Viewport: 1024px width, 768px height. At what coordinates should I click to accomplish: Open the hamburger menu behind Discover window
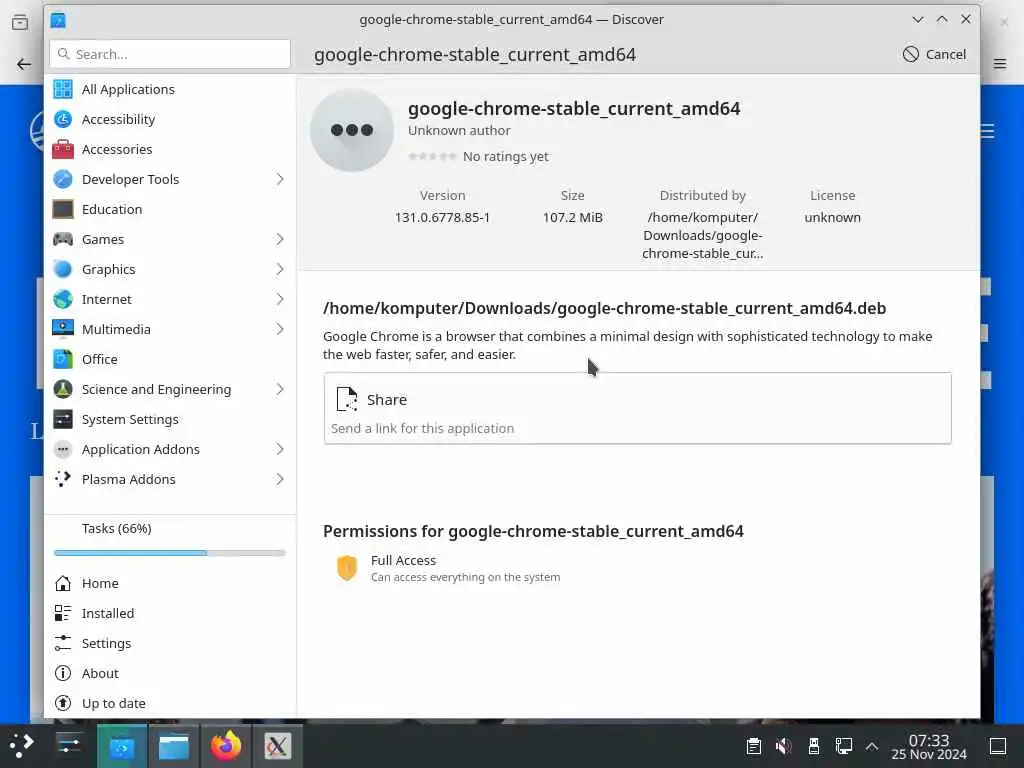[x=1000, y=63]
